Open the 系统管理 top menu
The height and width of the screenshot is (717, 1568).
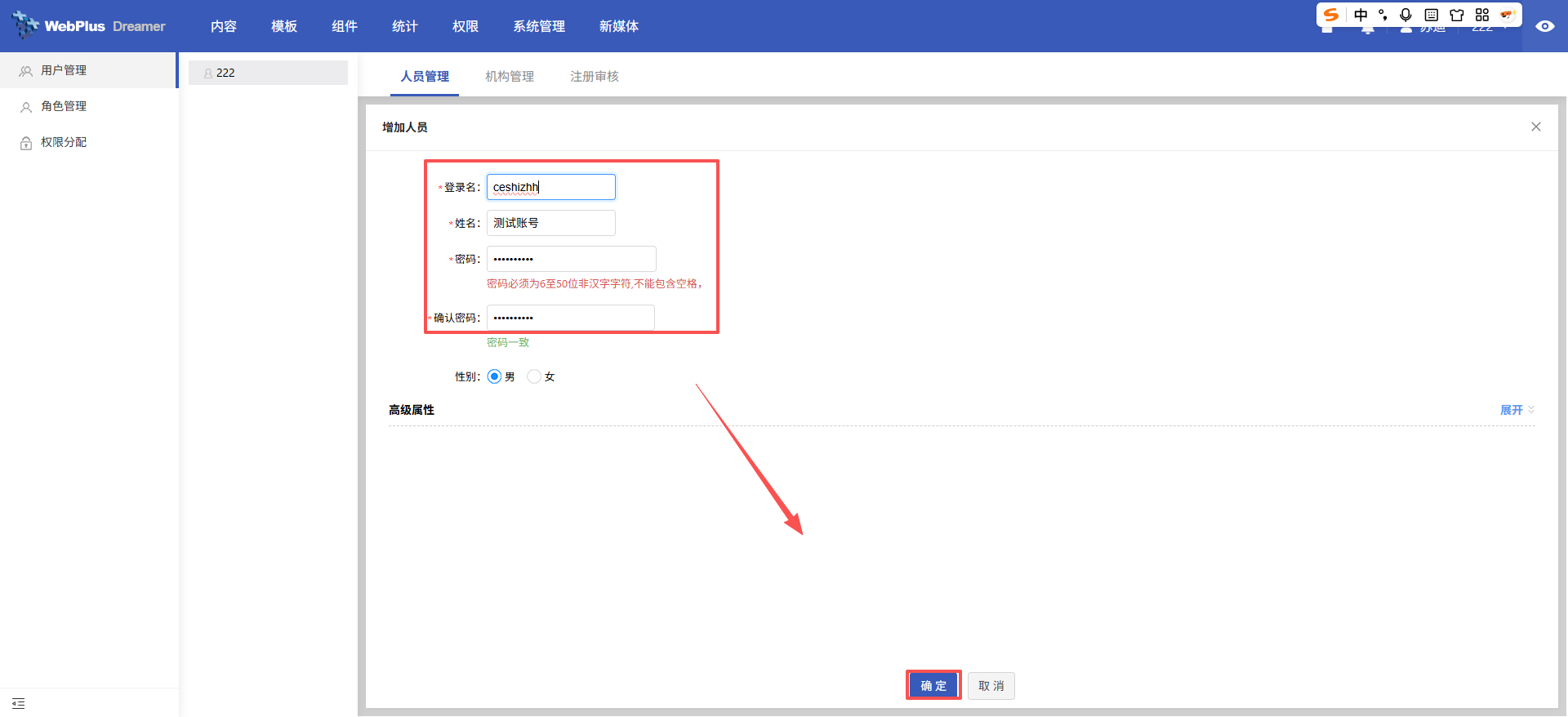coord(539,26)
